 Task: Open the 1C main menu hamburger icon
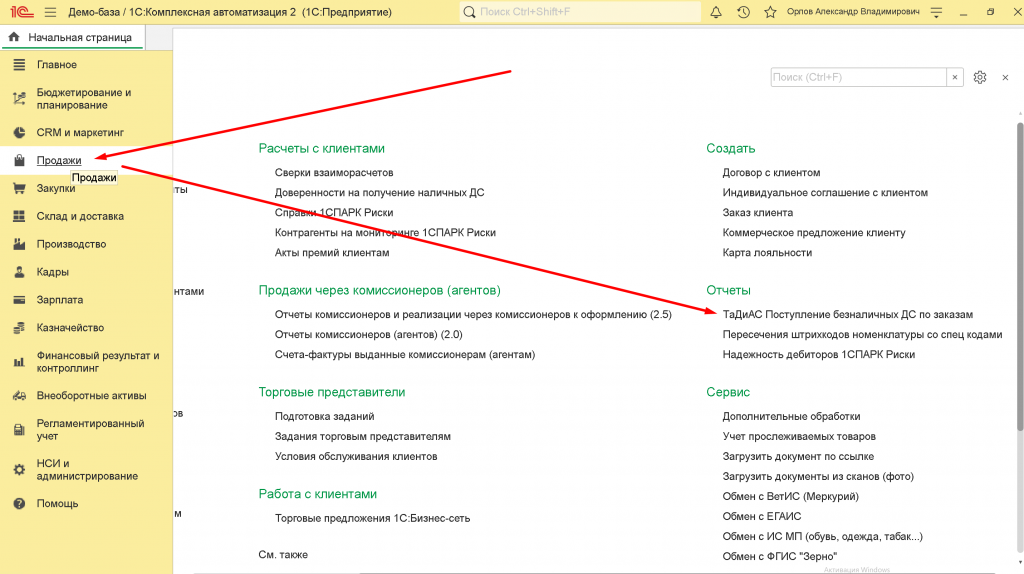(x=50, y=12)
